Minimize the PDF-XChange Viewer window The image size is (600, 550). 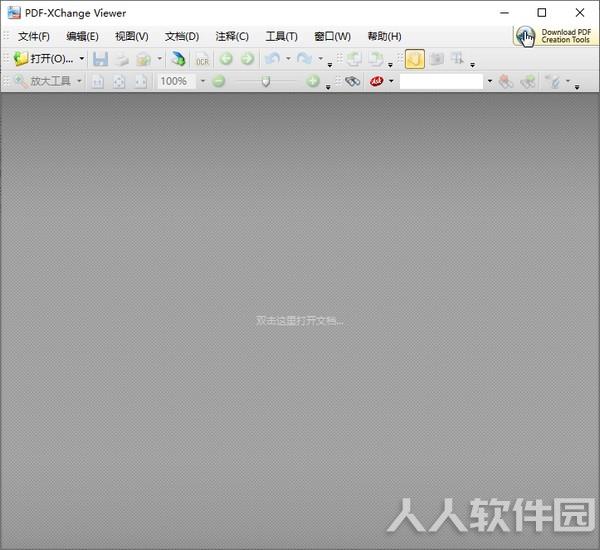coord(504,13)
